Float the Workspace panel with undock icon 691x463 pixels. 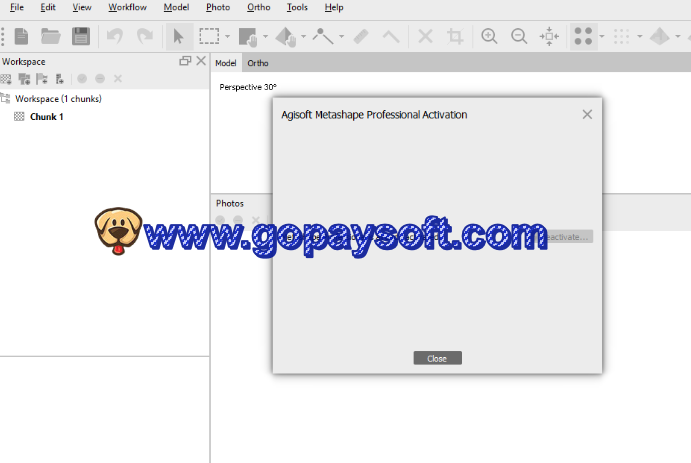coord(185,61)
